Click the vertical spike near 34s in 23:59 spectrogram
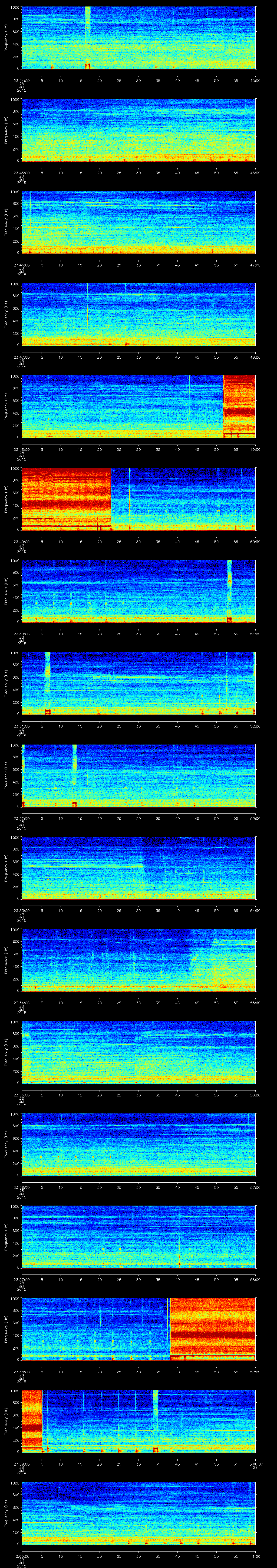The height and width of the screenshot is (1568, 277). pos(155,1421)
